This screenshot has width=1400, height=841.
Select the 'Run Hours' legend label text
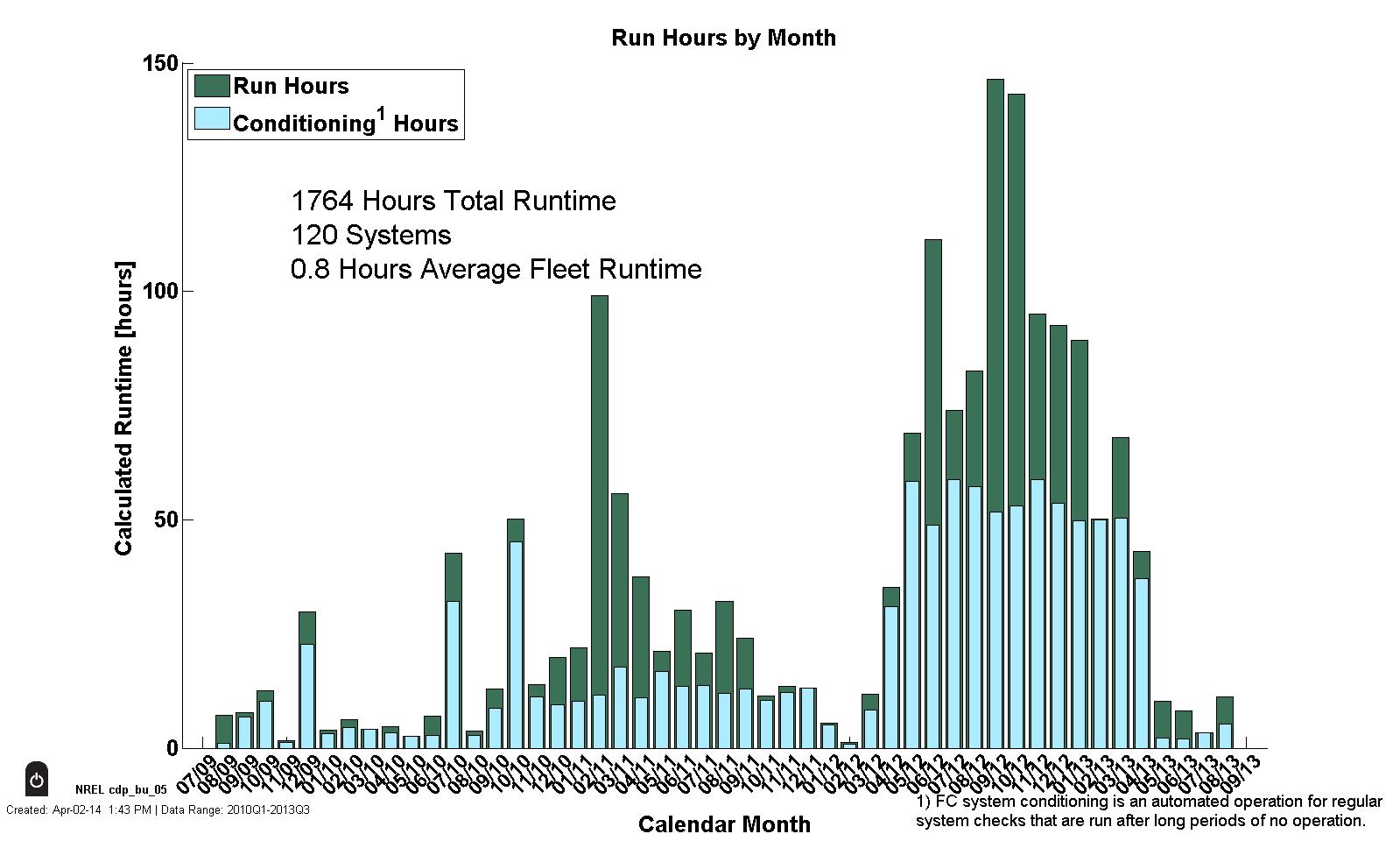click(x=291, y=86)
